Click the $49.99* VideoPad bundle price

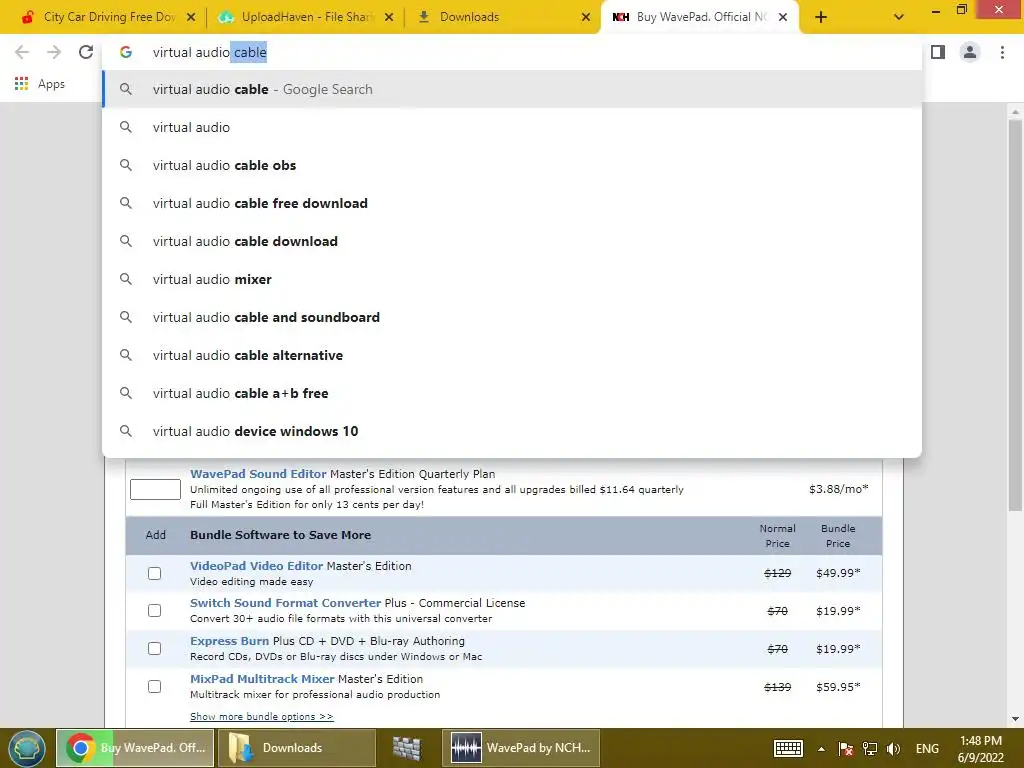coord(838,573)
